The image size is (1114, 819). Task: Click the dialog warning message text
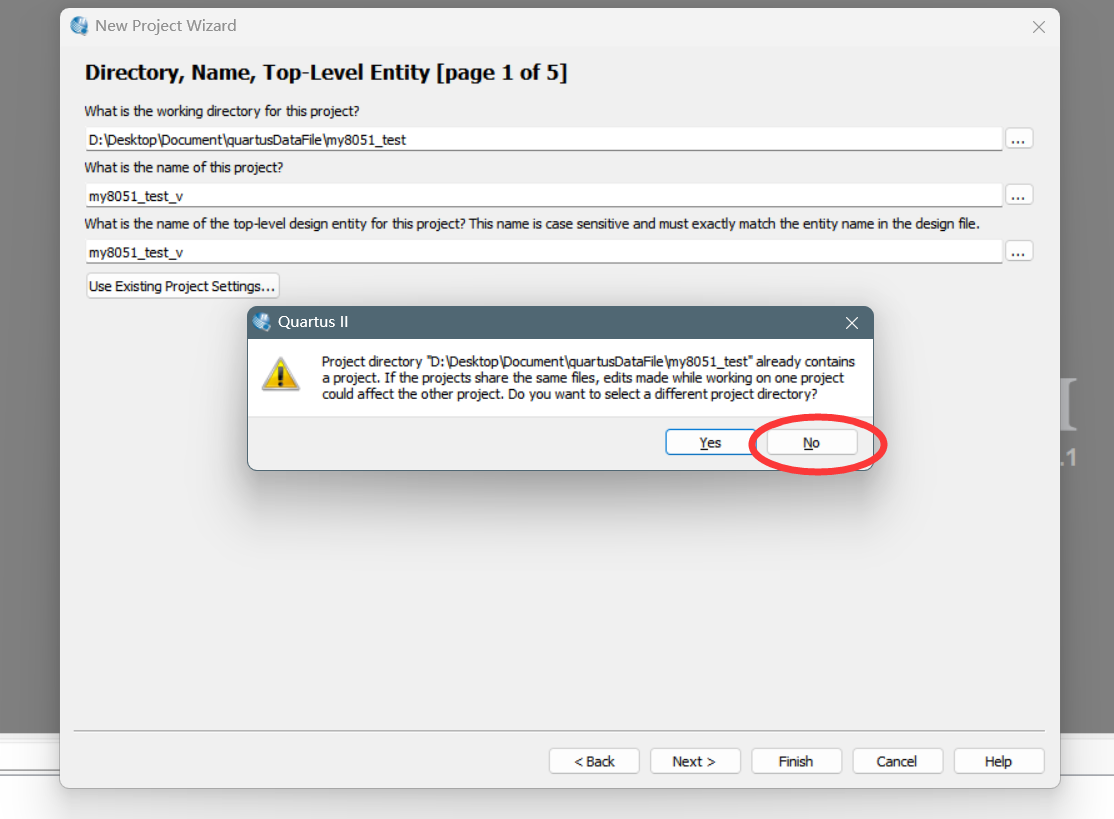(588, 378)
